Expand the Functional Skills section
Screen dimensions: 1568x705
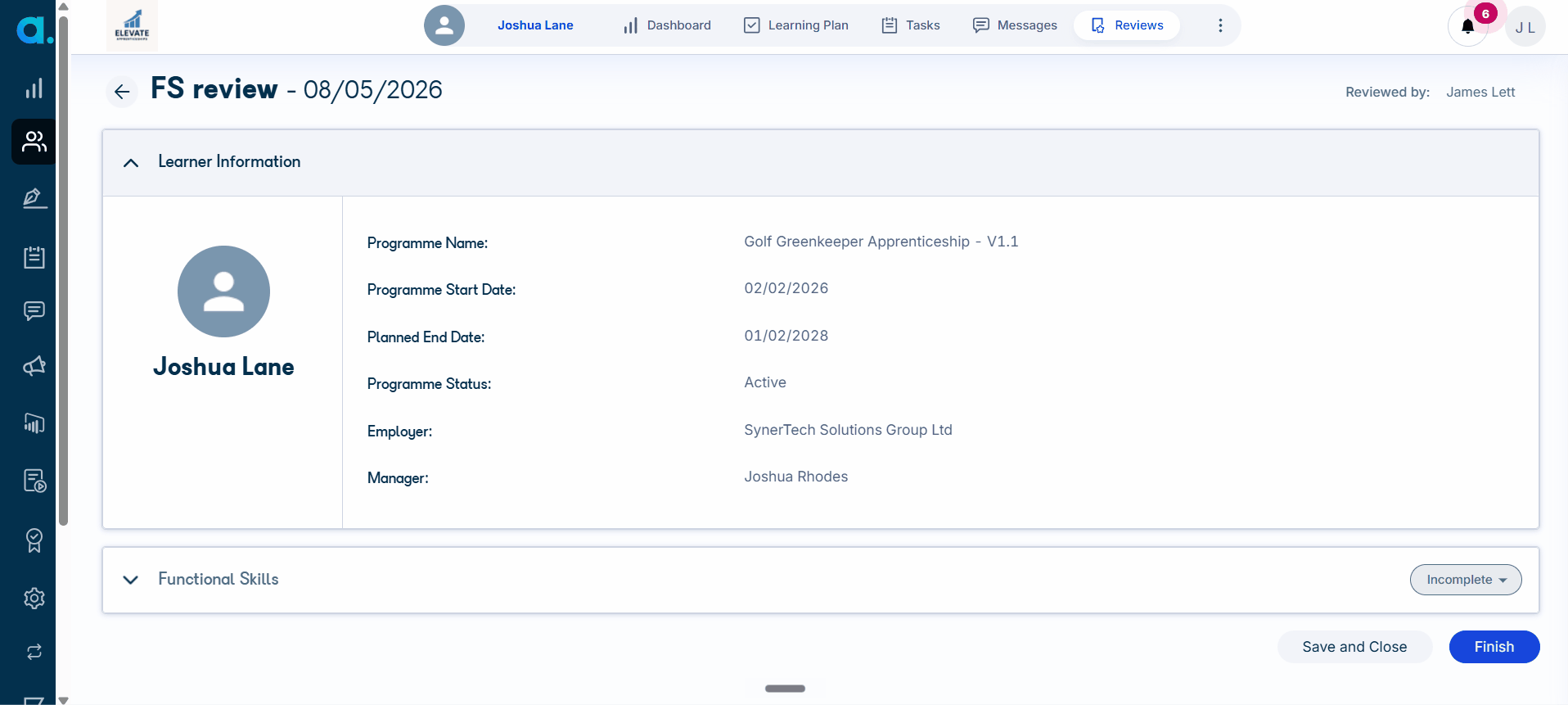131,580
